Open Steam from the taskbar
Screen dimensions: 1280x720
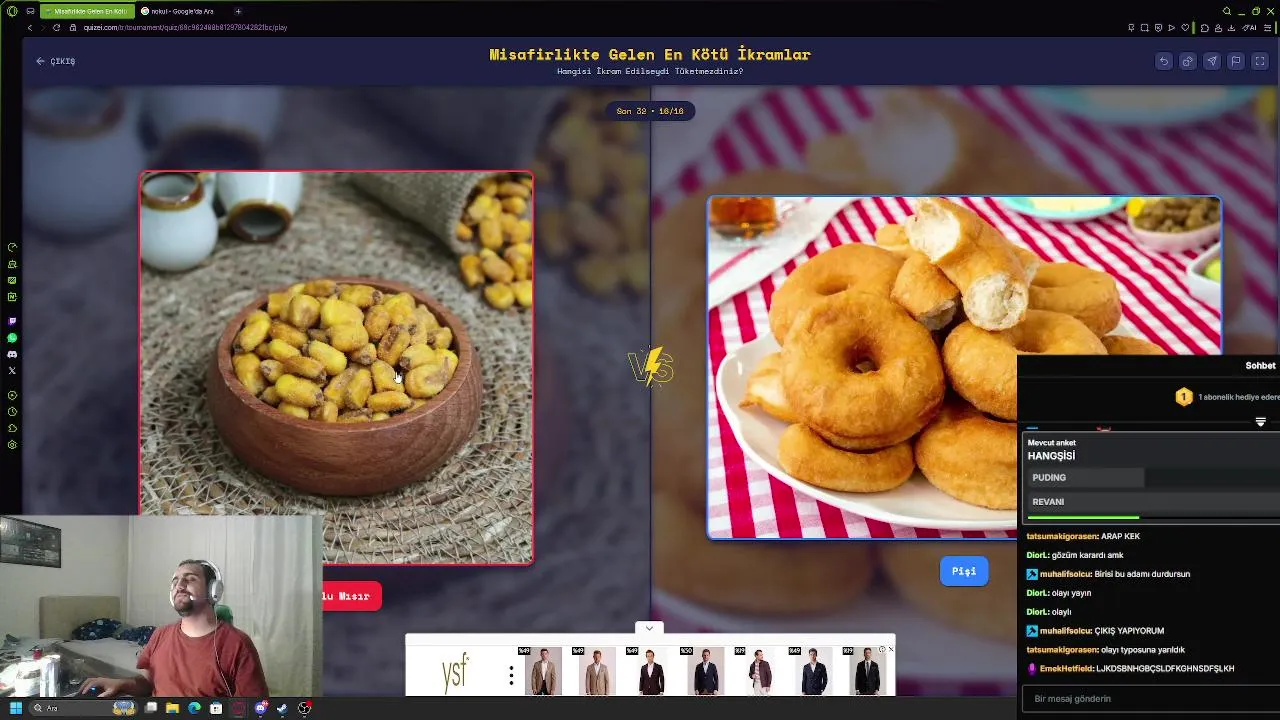[283, 708]
